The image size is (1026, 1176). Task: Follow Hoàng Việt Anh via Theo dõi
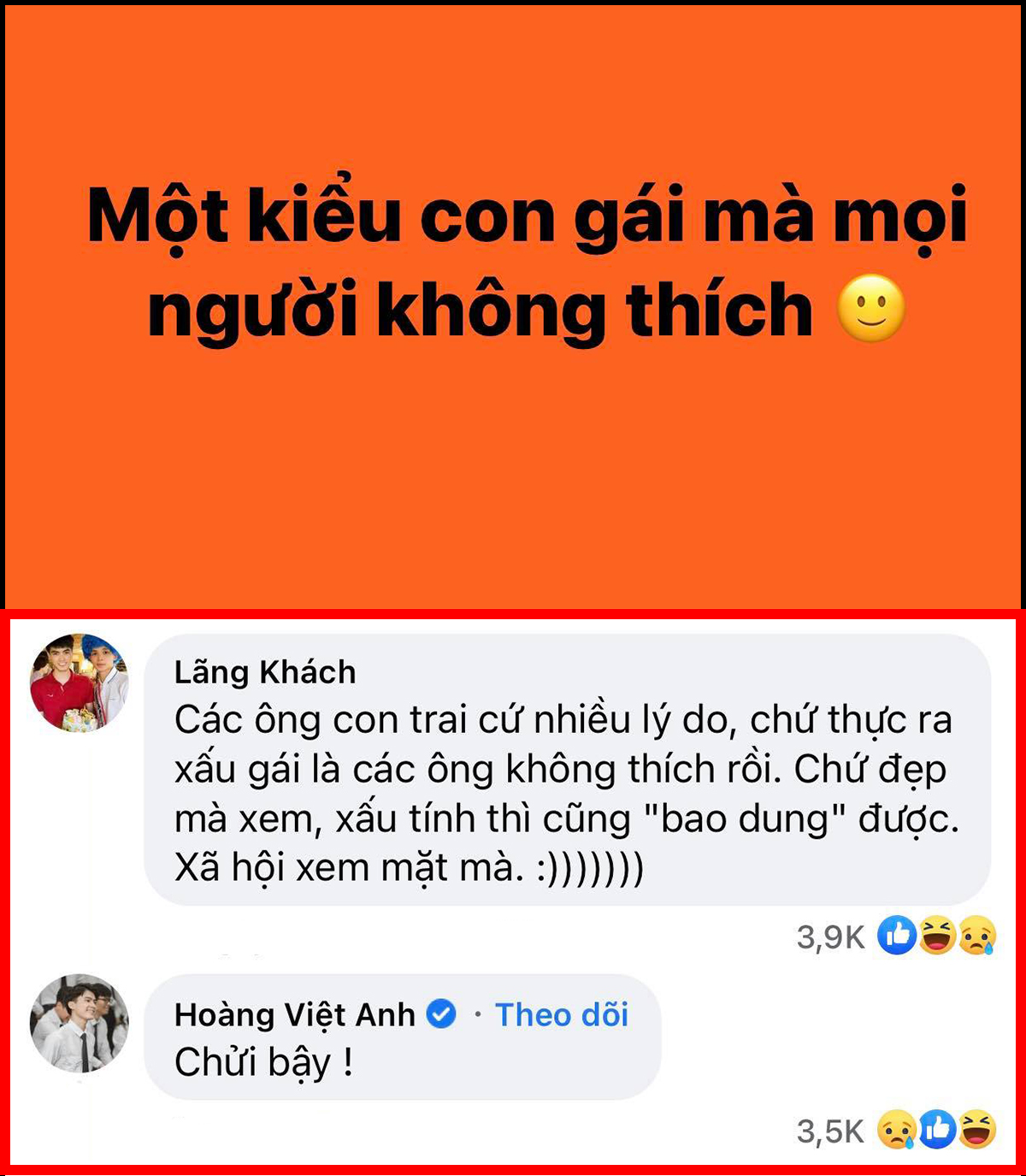click(x=562, y=1014)
